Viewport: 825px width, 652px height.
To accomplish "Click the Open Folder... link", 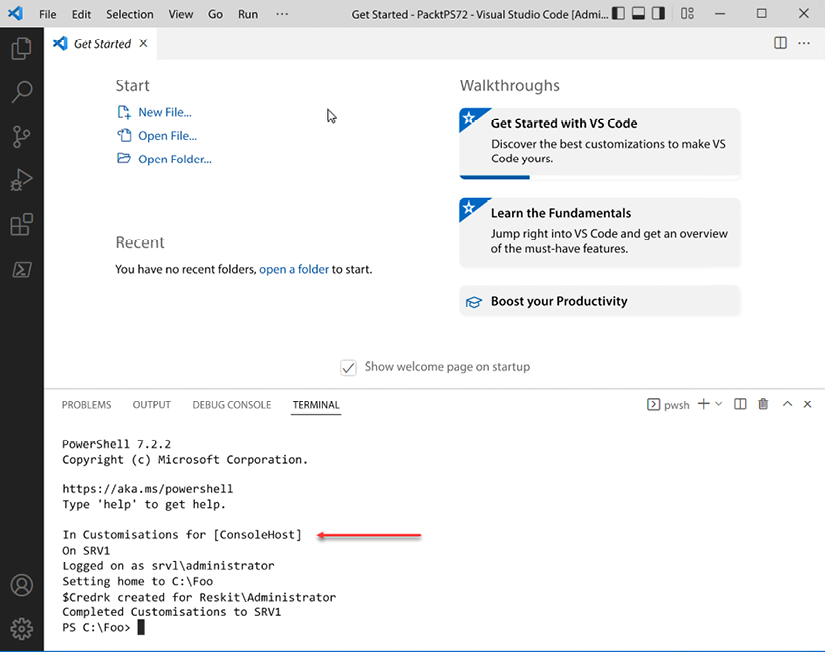I will point(175,159).
